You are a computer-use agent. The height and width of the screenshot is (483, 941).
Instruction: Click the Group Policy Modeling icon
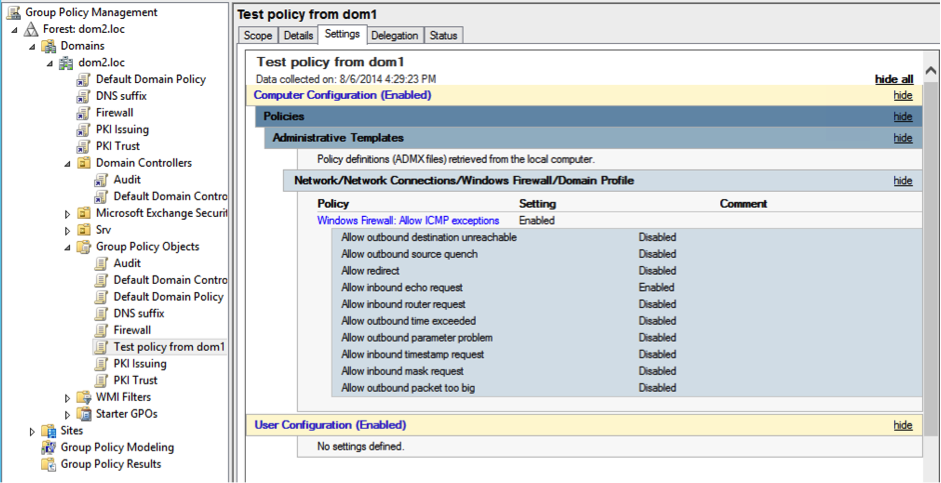(x=48, y=447)
